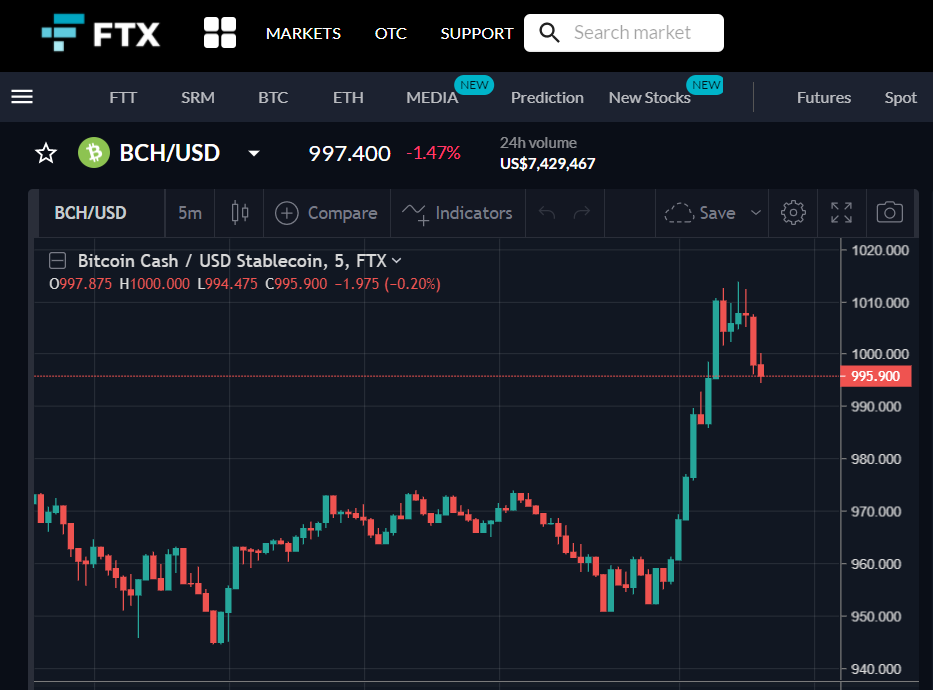This screenshot has height=690, width=933.
Task: Favorite BCH/USD with the star icon
Action: pos(46,153)
